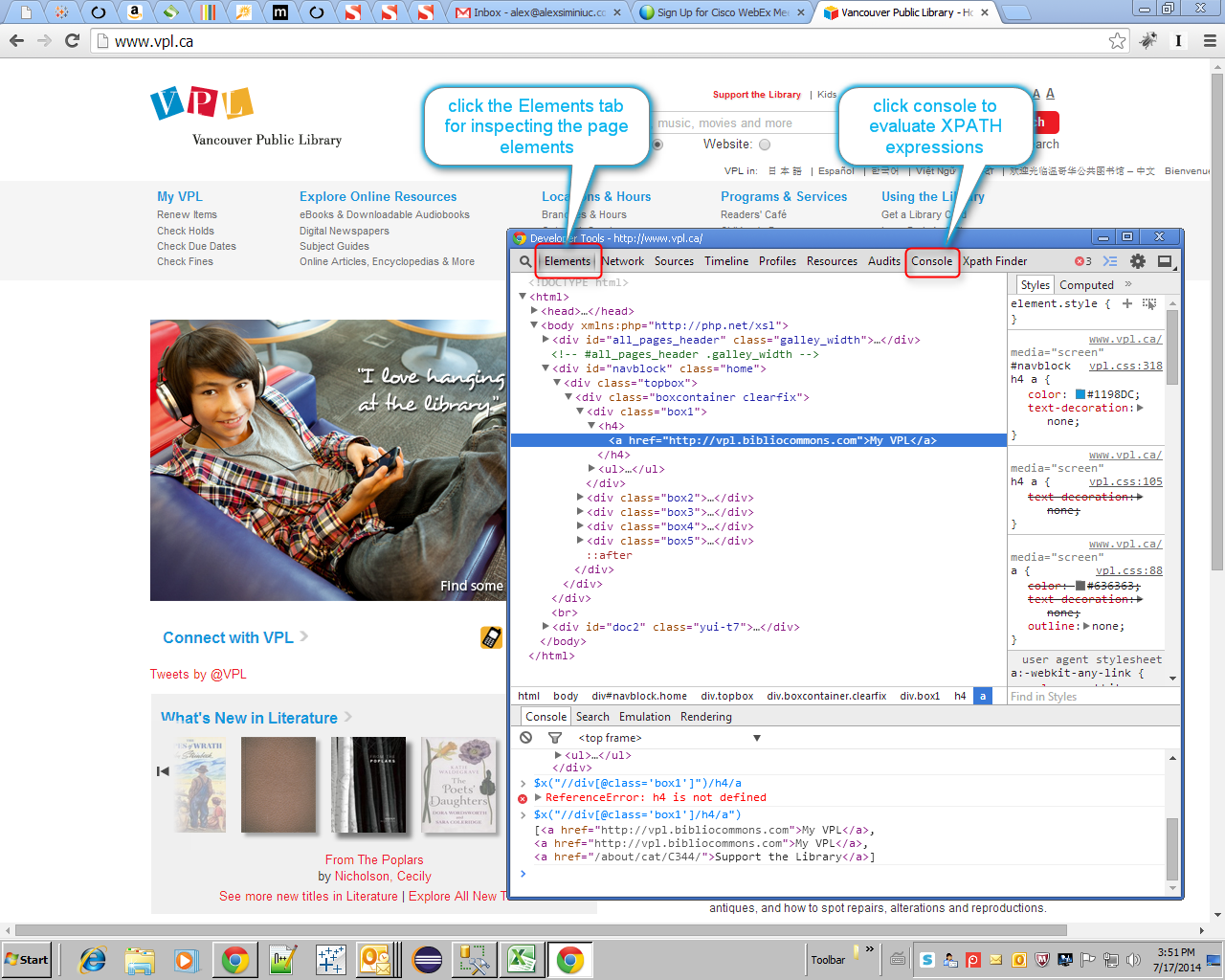Click the #636363 color swatch
Screen dimensions: 1225x980
point(1080,586)
